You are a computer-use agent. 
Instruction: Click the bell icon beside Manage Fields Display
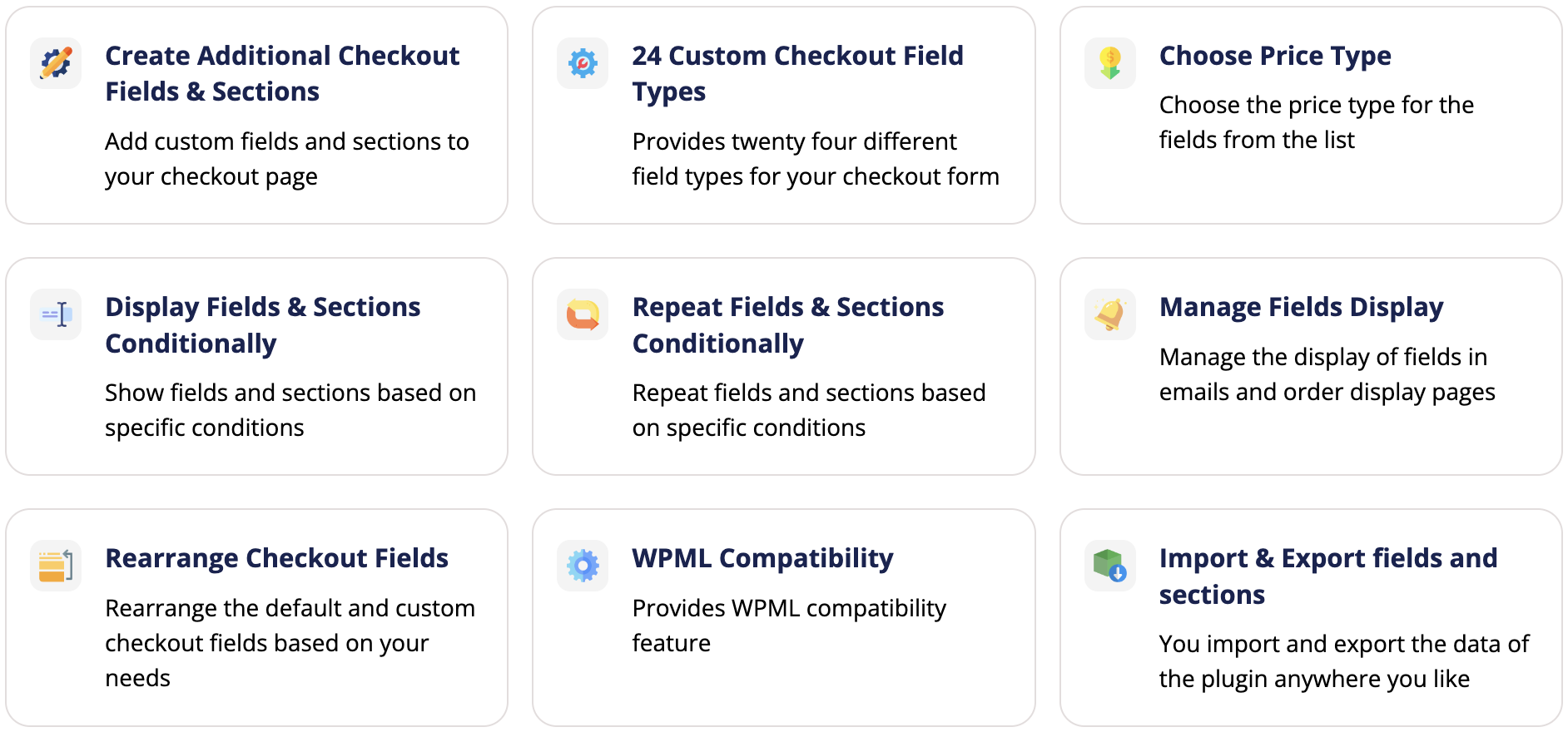[1110, 314]
